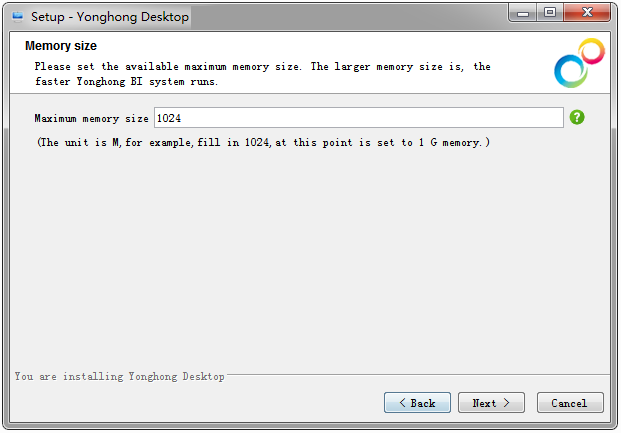
Task: Cancel the Yonghong Desktop installation
Action: pyautogui.click(x=570, y=402)
